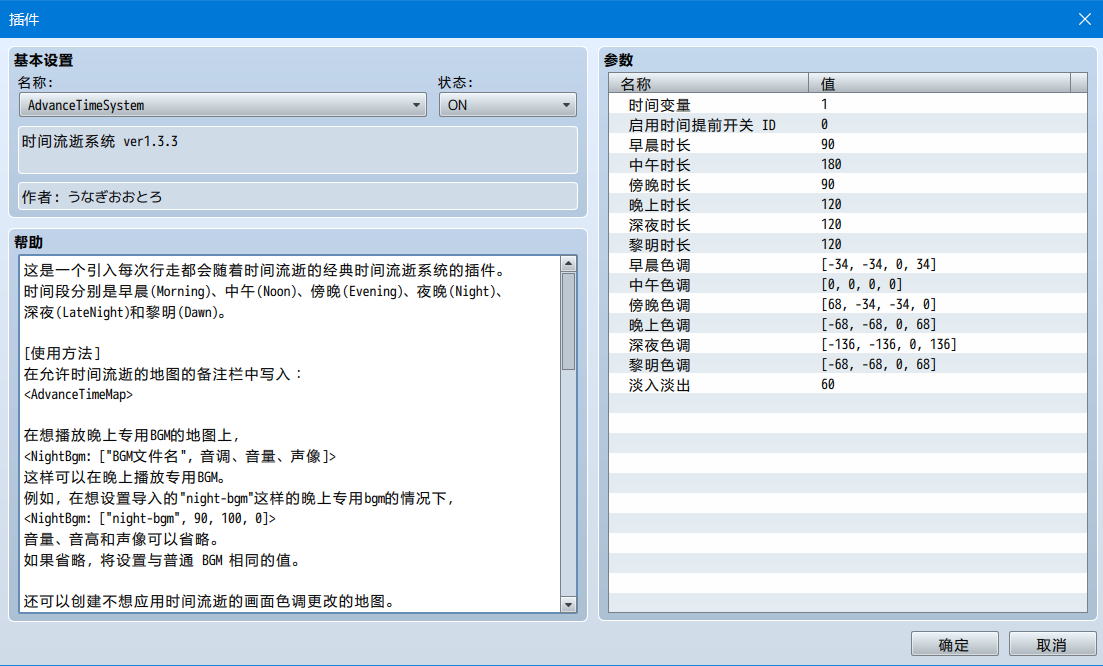Click the value [-34, -34, 0, 34]
The image size is (1103, 666).
[x=879, y=264]
